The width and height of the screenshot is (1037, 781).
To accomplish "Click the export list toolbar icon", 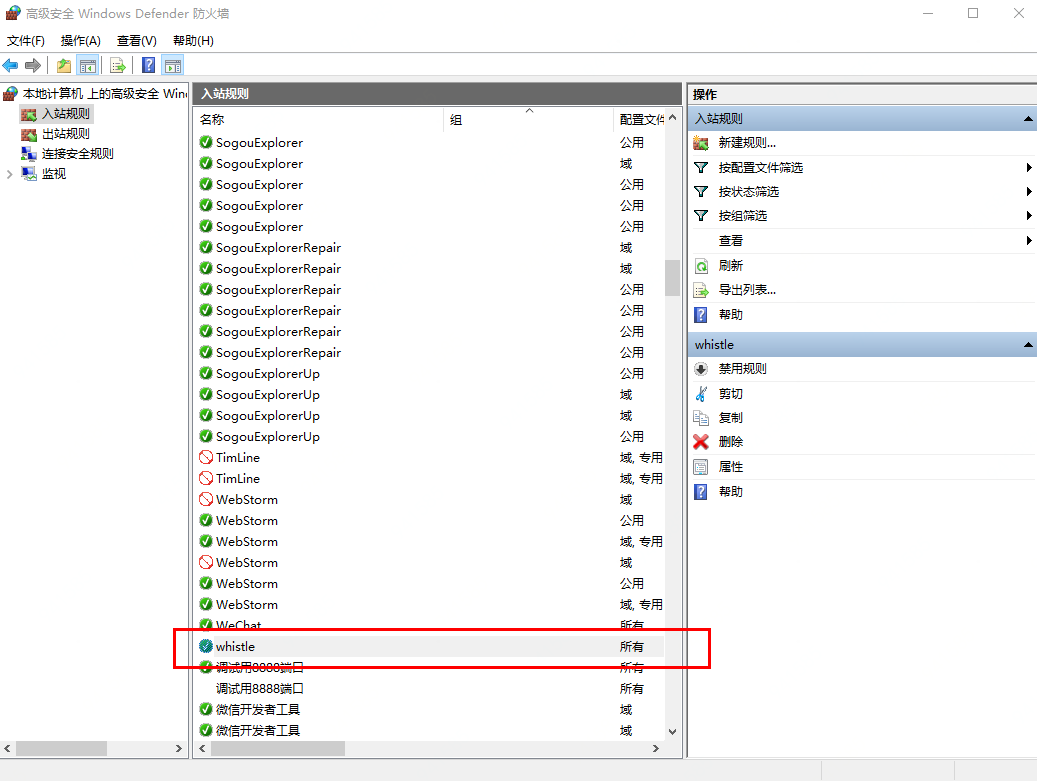I will coord(118,66).
